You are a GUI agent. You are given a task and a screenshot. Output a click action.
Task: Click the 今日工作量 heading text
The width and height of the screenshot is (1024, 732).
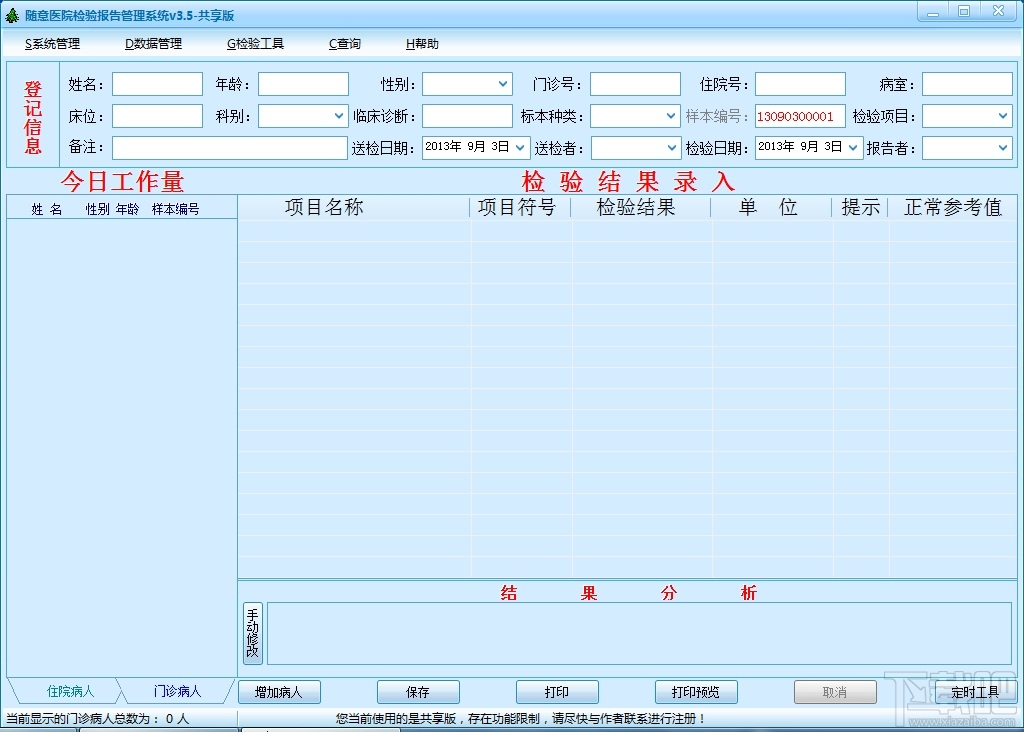(x=123, y=182)
